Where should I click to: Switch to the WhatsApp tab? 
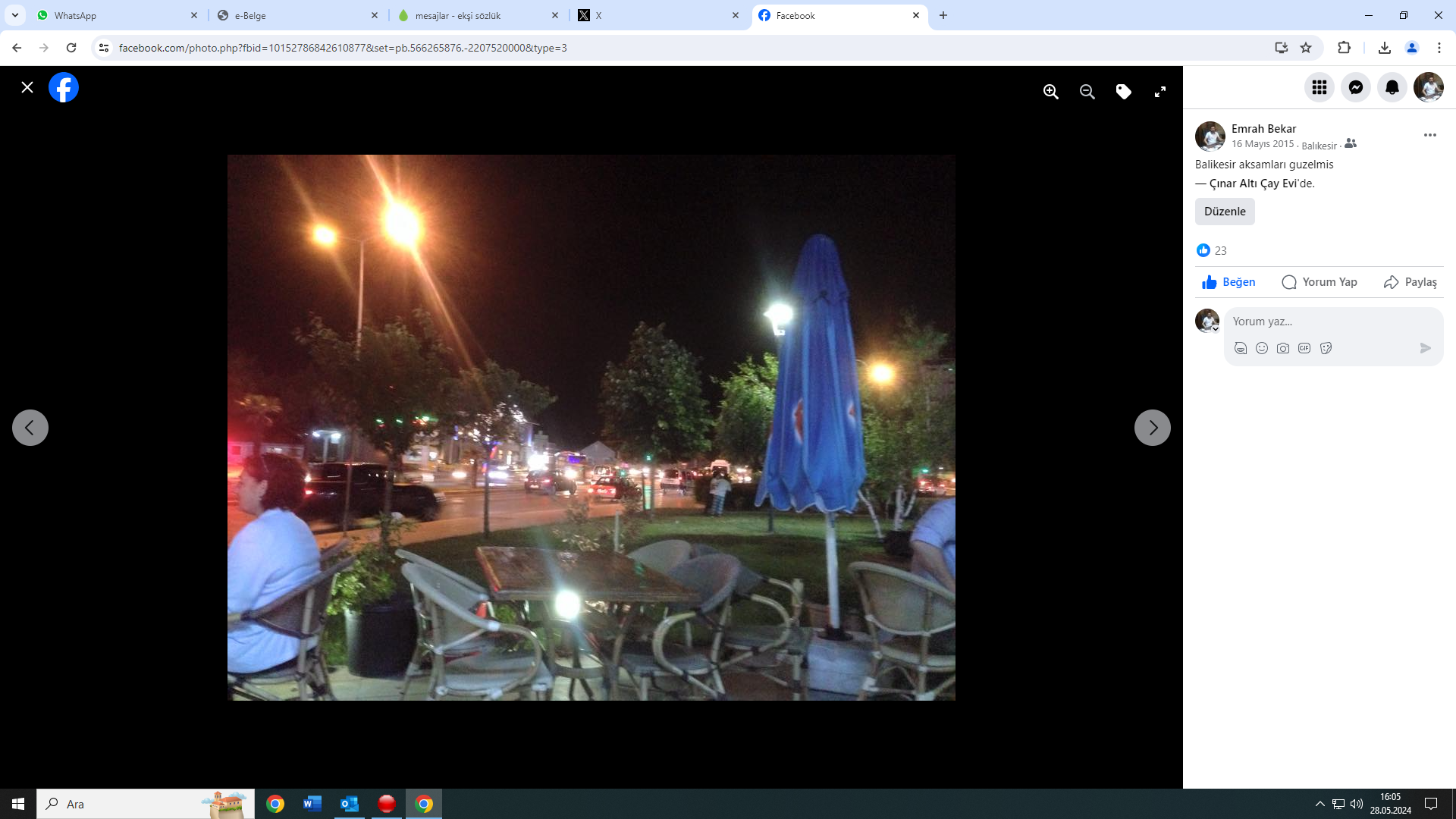118,15
